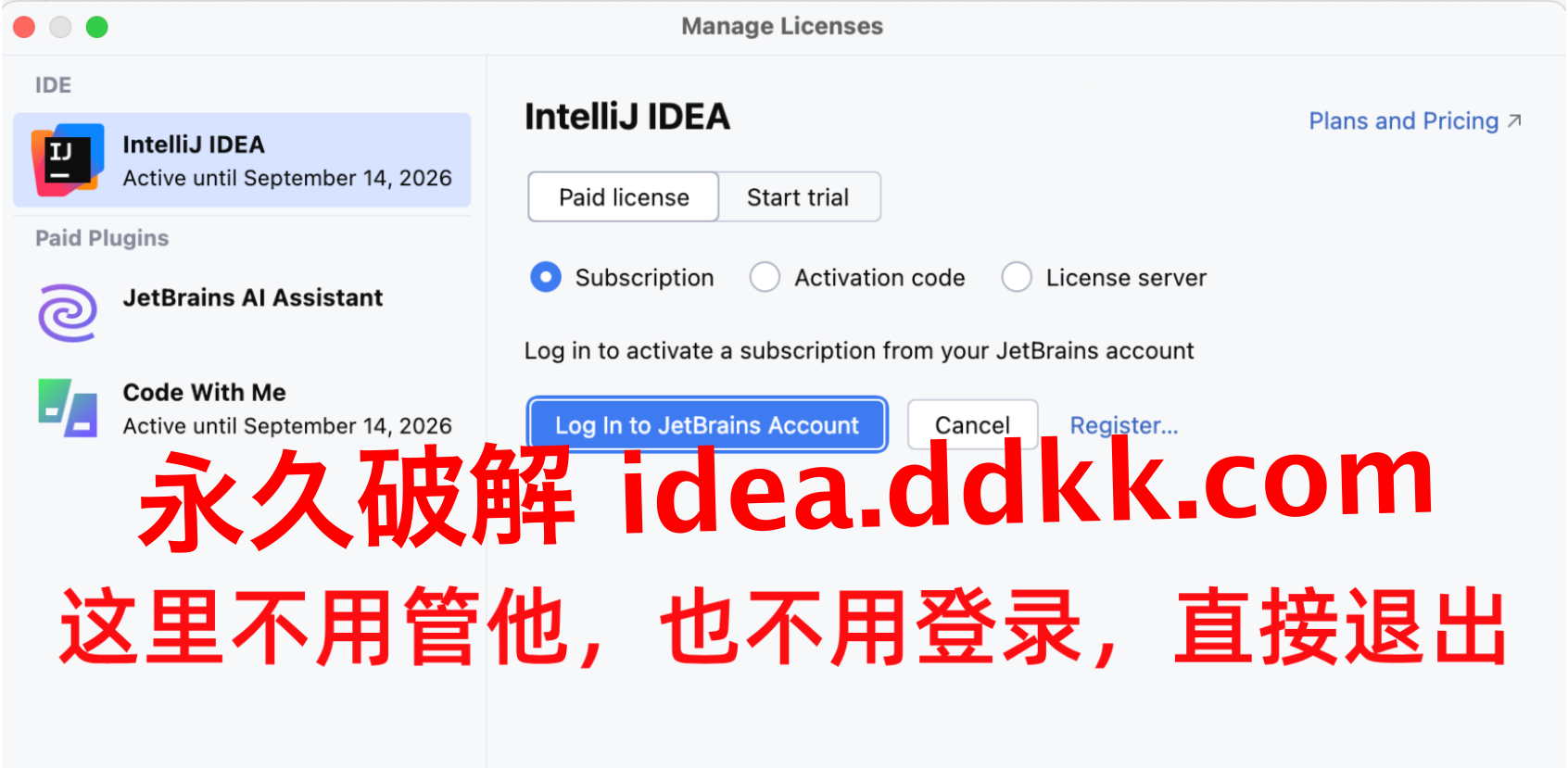Select Code With Me plugin entry
The image size is (1568, 768).
click(x=242, y=408)
